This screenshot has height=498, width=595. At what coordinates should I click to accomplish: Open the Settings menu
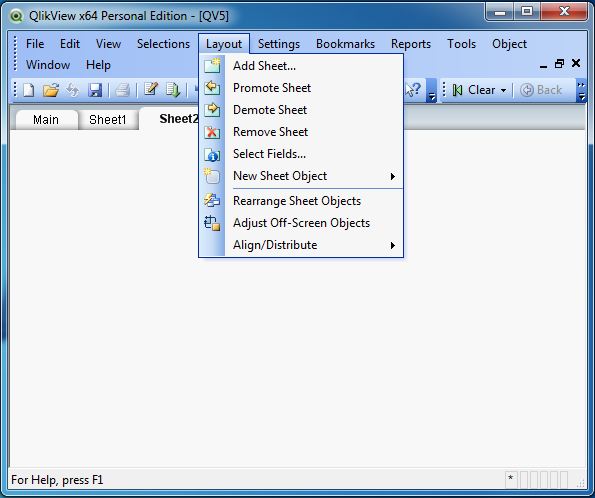[279, 44]
